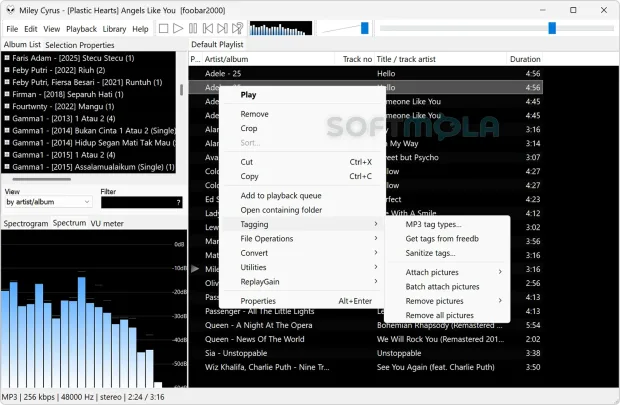Click the random playback button
This screenshot has height=405, width=620.
pyautogui.click(x=237, y=28)
